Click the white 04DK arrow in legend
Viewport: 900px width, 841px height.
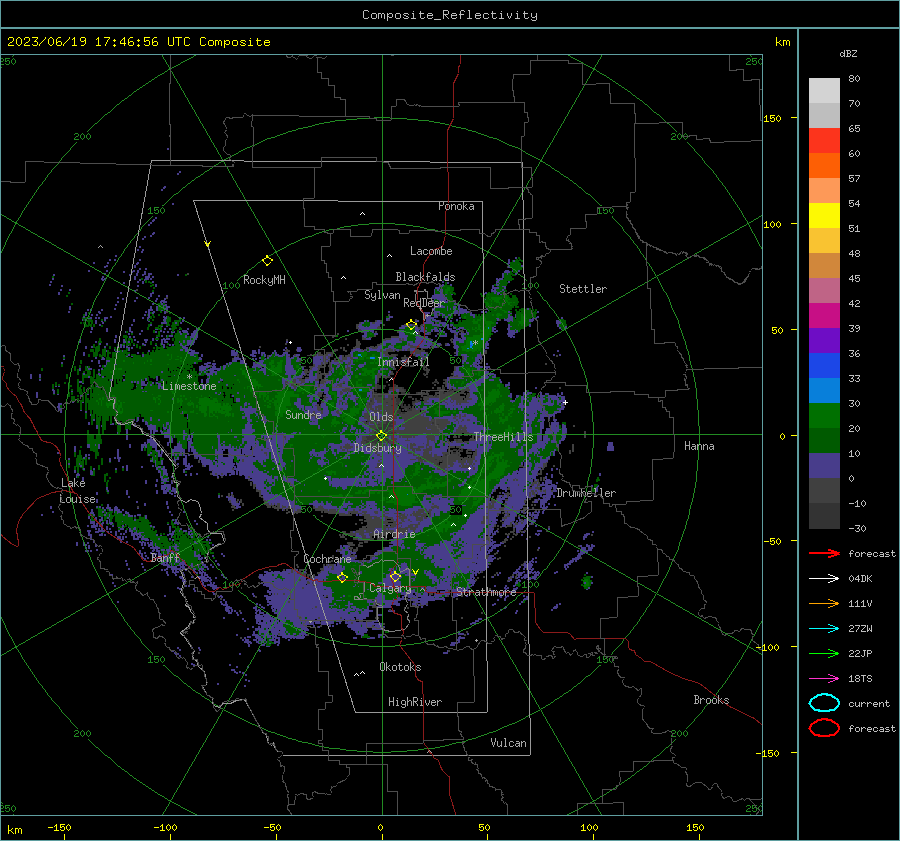[824, 579]
